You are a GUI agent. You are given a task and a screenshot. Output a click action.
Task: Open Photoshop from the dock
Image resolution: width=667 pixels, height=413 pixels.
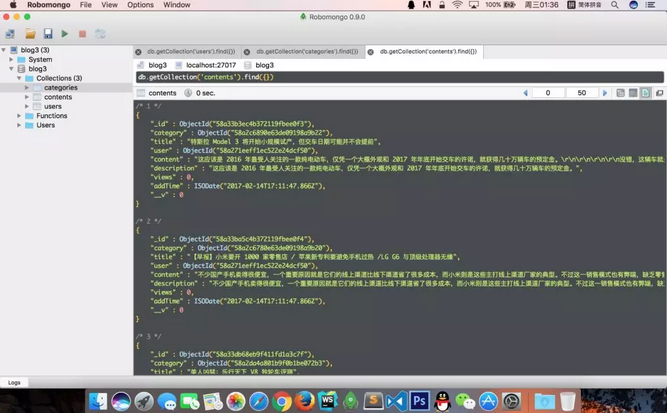[x=419, y=401]
